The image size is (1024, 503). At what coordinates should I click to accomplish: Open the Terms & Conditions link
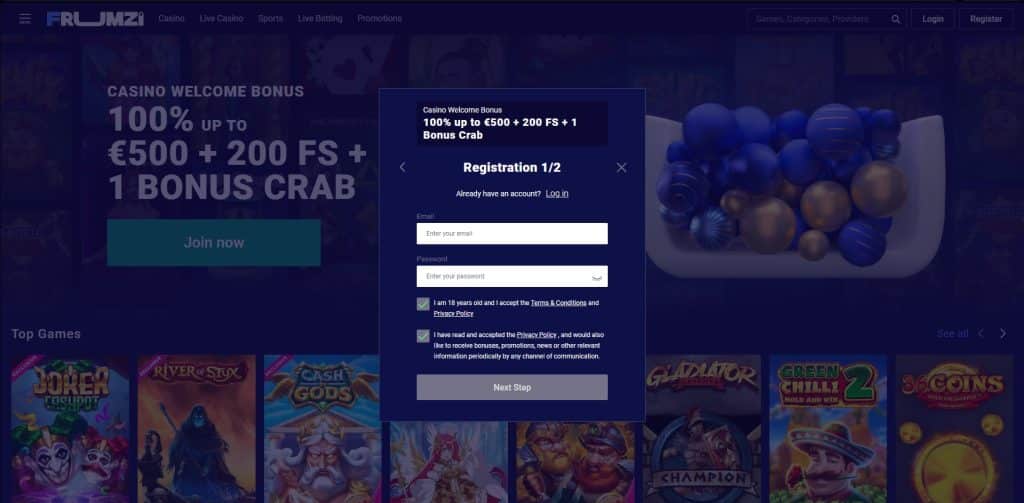(558, 303)
